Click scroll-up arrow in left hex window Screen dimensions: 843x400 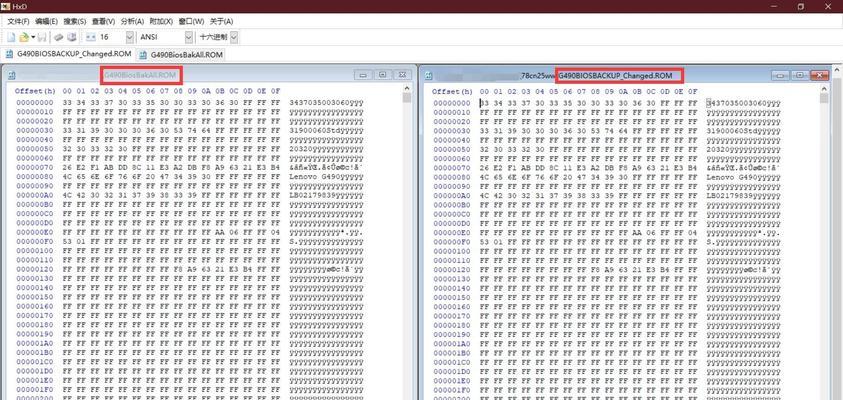[x=406, y=88]
